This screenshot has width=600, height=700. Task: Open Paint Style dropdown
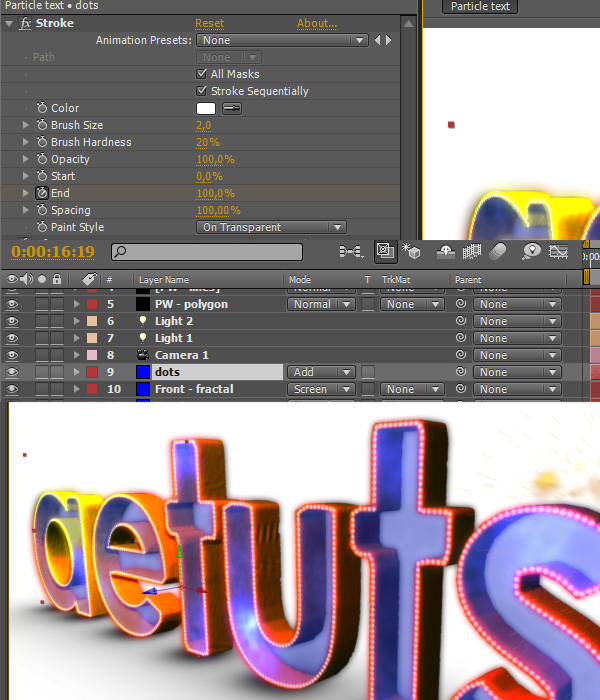[271, 227]
